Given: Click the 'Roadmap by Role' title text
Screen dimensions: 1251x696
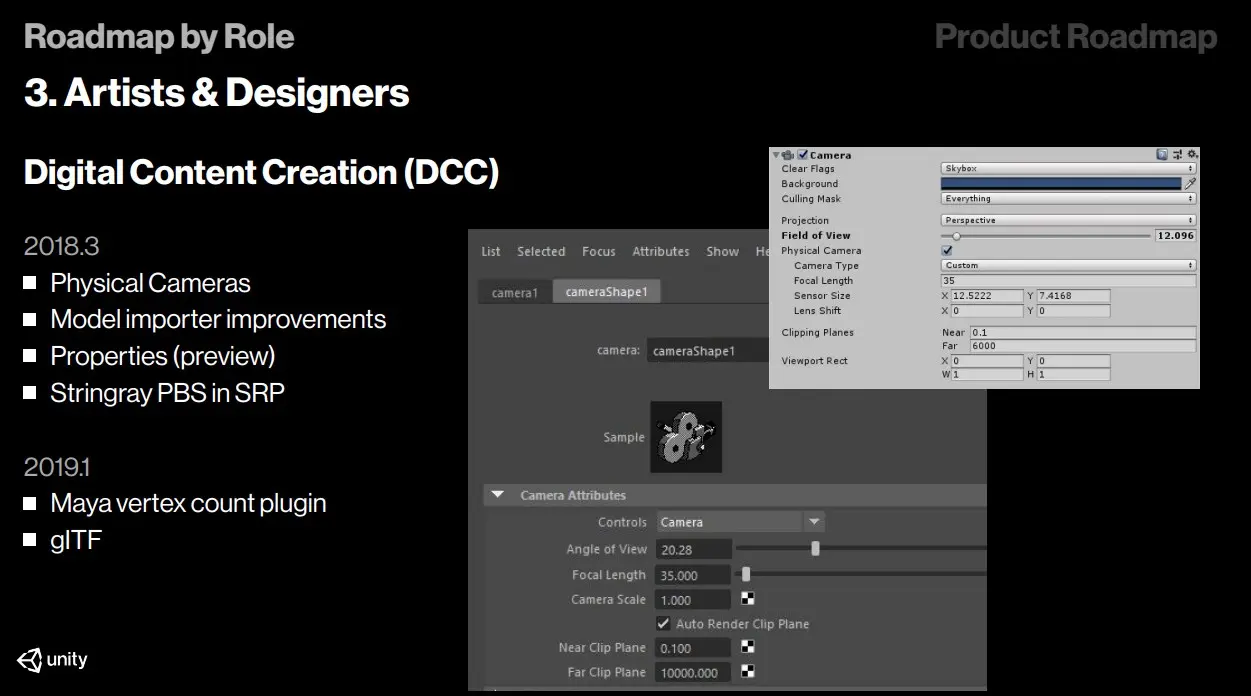Looking at the screenshot, I should pos(159,37).
